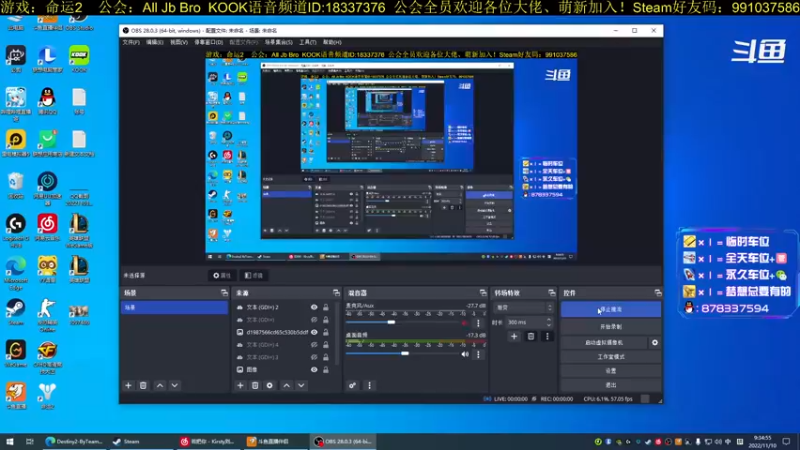The height and width of the screenshot is (450, 800).
Task: Open 视图(V) menu in OBS
Action: tap(179, 42)
